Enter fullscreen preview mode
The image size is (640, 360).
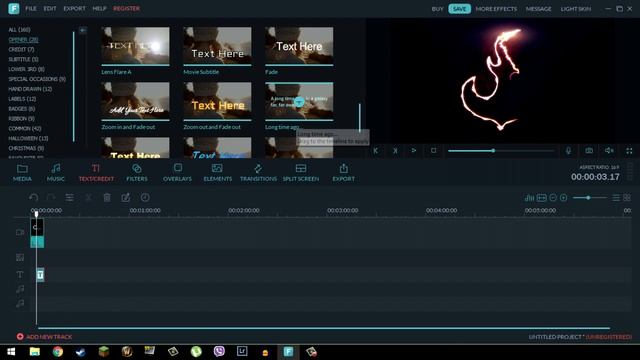pyautogui.click(x=629, y=151)
